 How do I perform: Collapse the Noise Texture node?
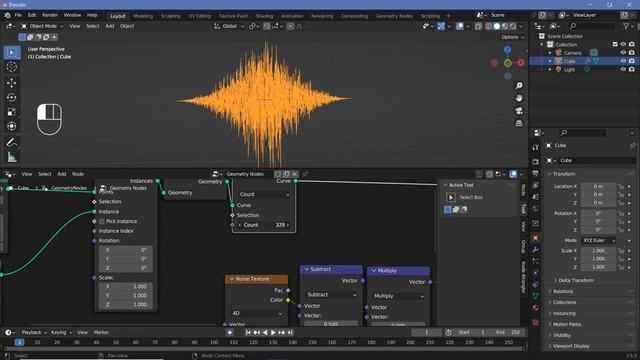[231, 279]
